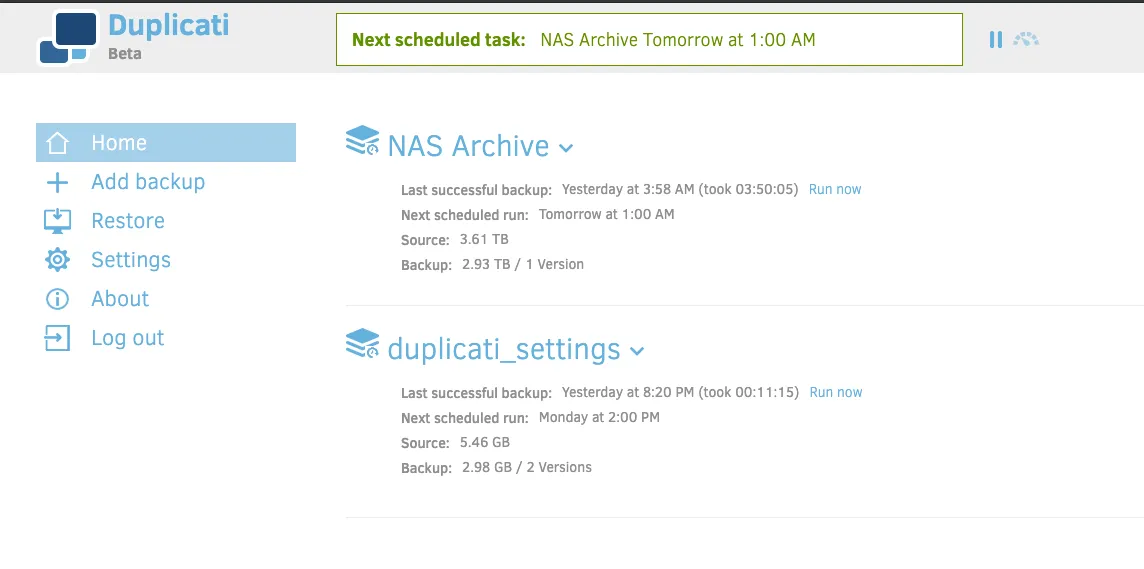Click the '5.46 GB' source size
Image resolution: width=1144 pixels, height=569 pixels.
[484, 442]
